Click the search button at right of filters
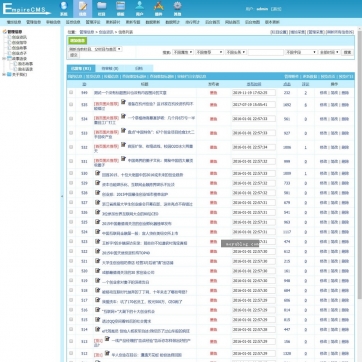 click(347, 52)
